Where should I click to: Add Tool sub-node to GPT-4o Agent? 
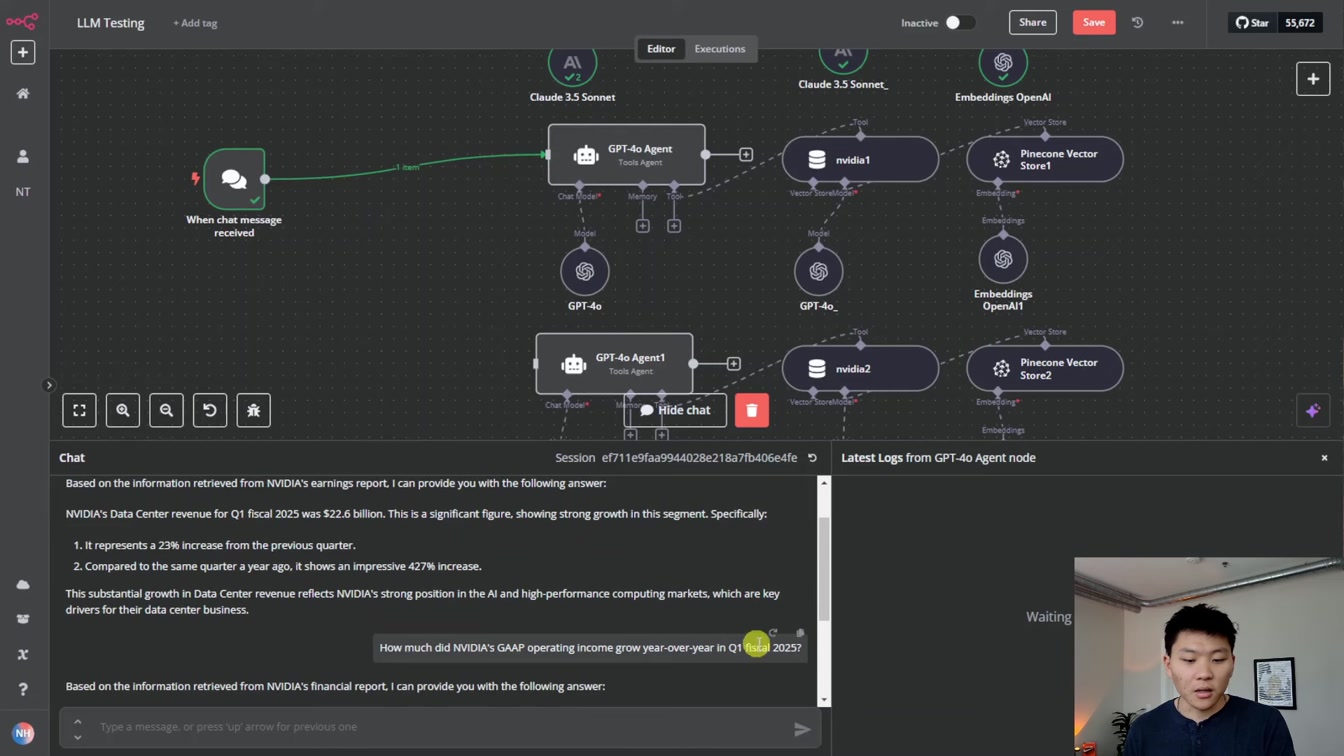point(674,226)
